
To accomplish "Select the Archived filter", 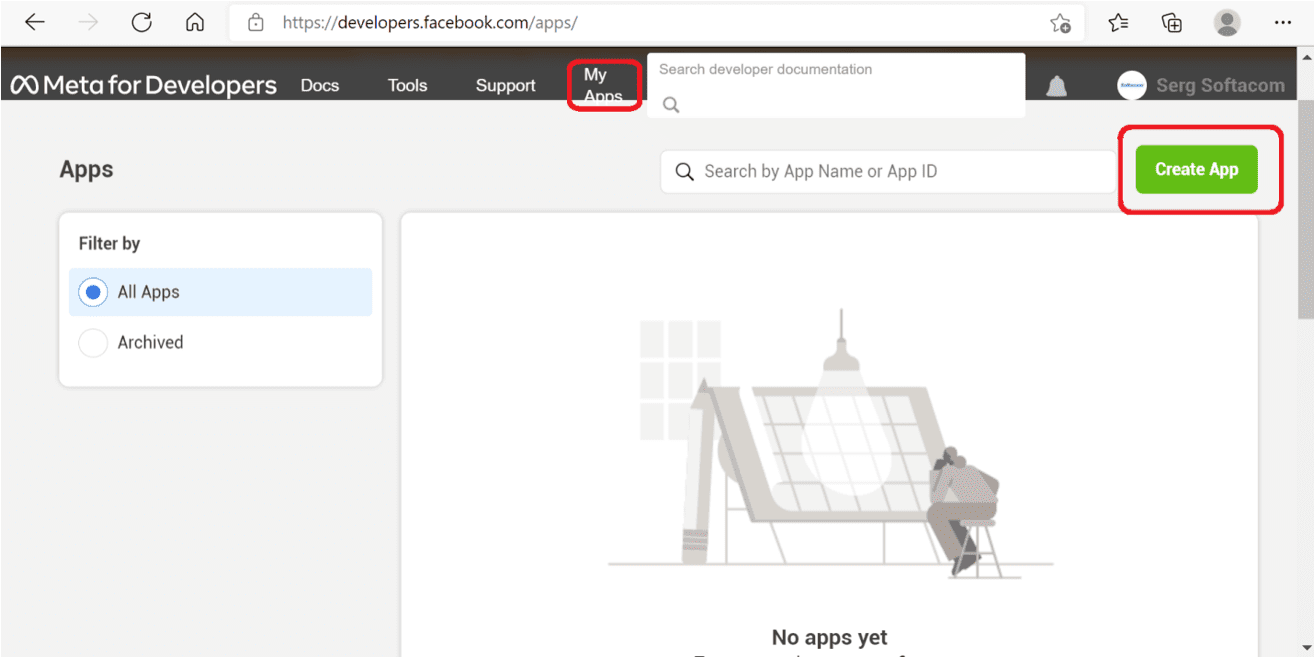I will [x=220, y=342].
